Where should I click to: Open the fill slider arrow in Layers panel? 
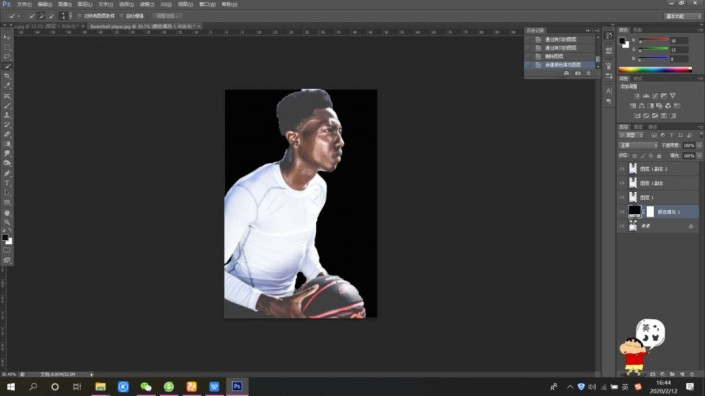coord(699,156)
